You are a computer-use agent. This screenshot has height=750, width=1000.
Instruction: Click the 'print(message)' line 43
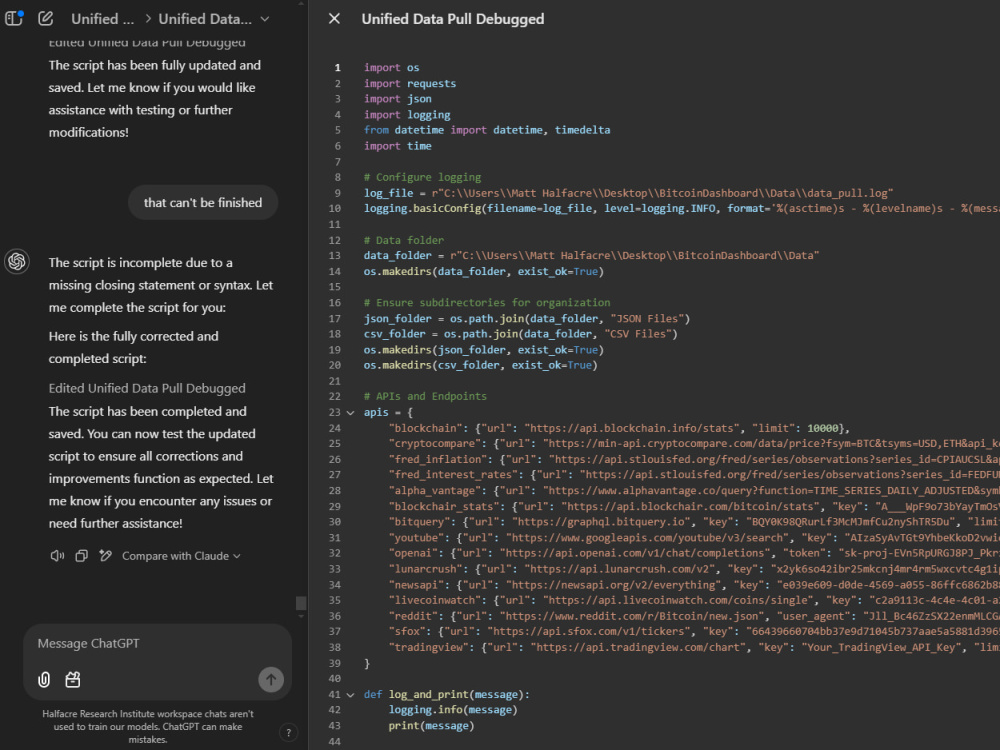pos(431,726)
